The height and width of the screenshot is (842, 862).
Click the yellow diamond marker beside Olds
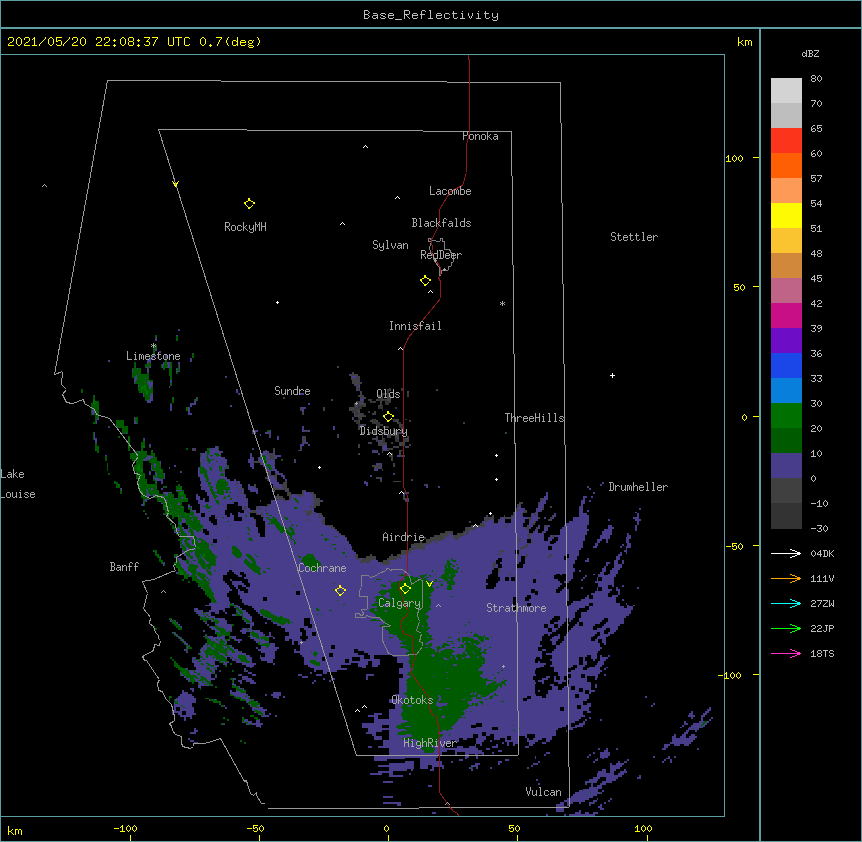click(x=388, y=416)
